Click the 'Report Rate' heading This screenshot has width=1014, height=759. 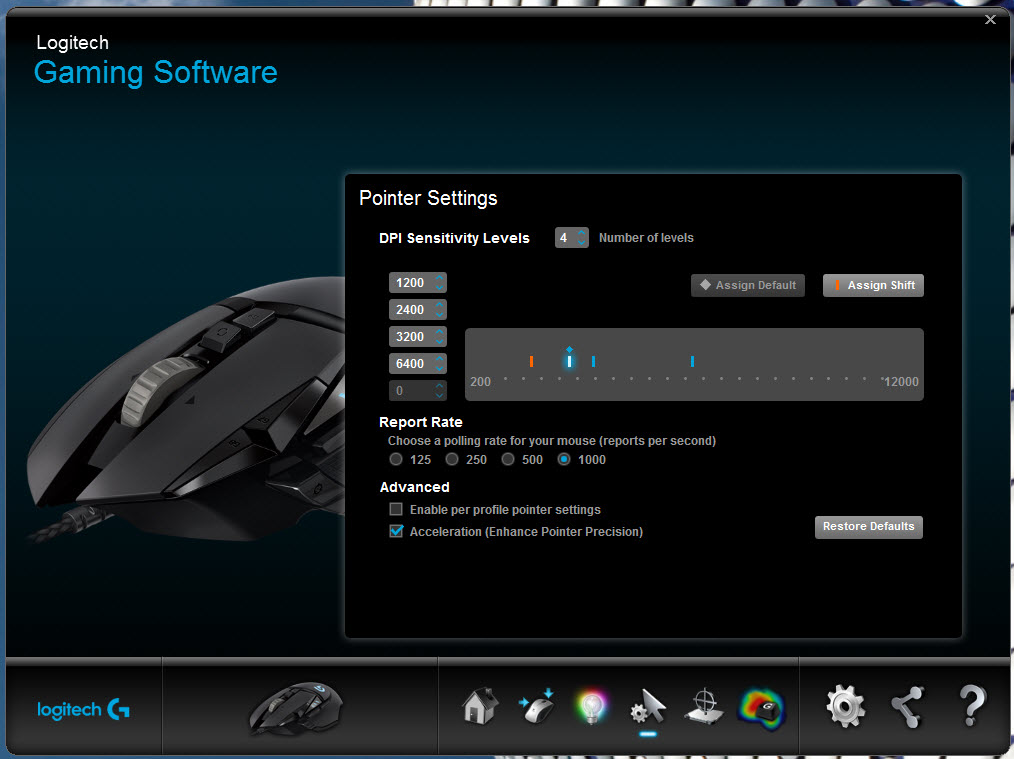coord(420,422)
